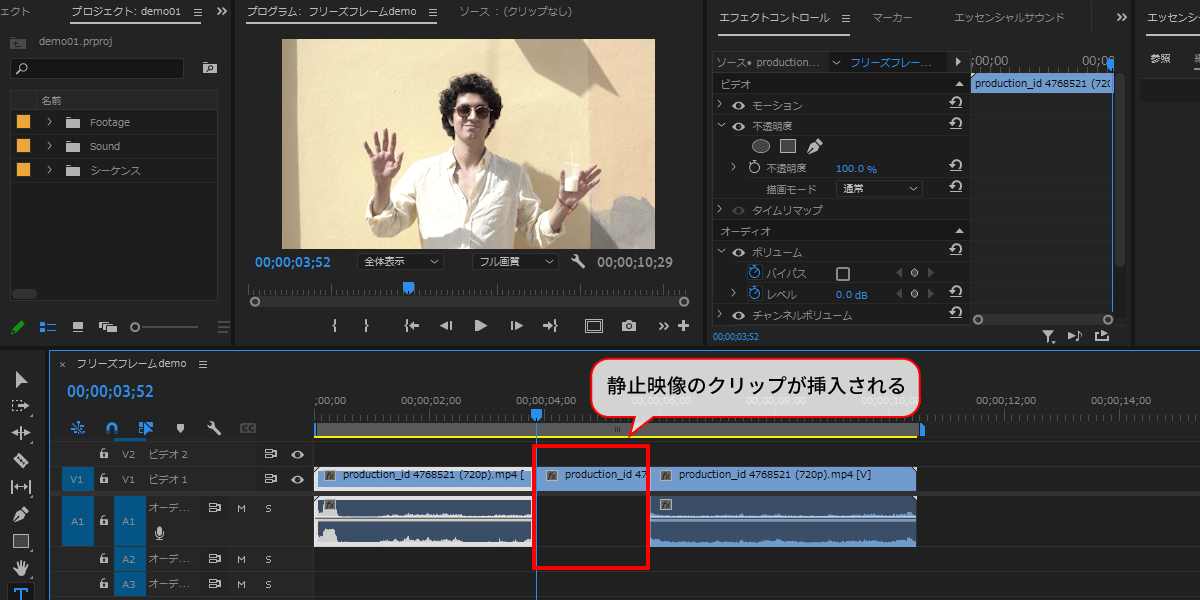The image size is (1200, 600).
Task: Expand the Sound bin
Action: [x=48, y=146]
